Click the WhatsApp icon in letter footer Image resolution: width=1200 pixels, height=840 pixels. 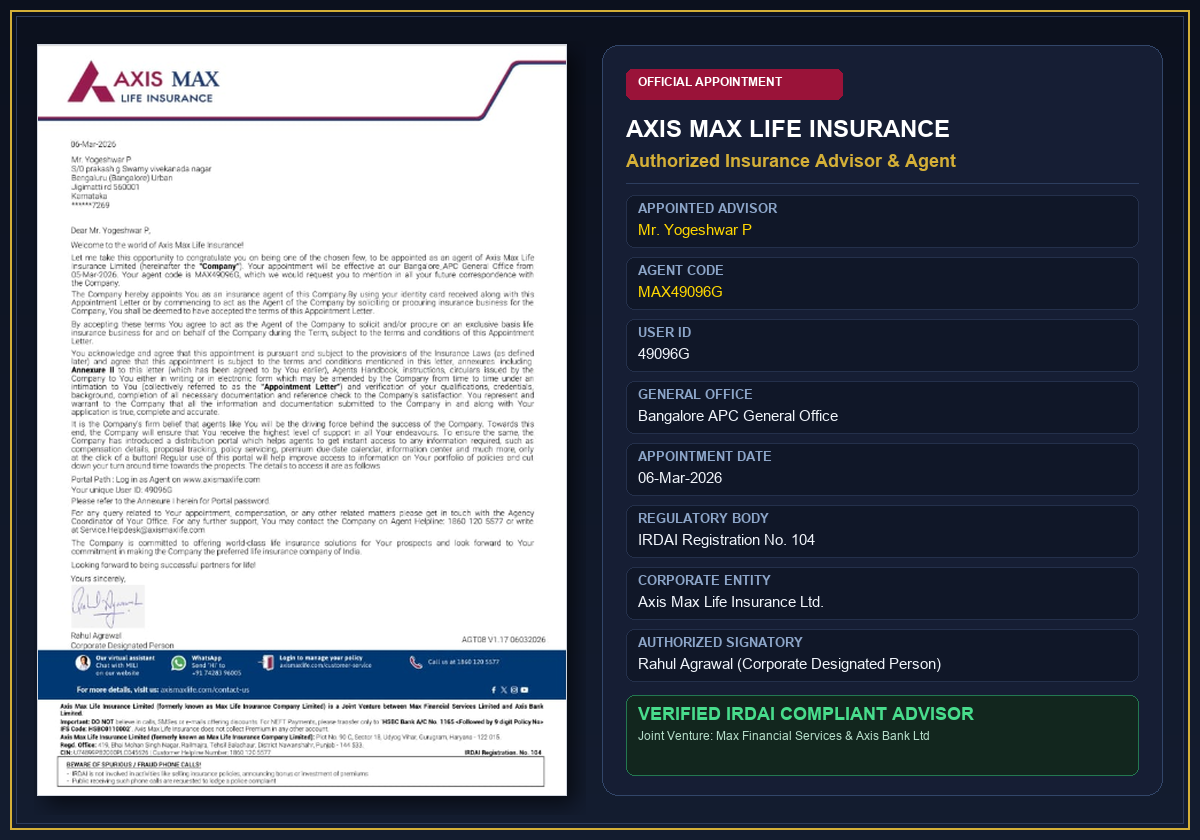click(178, 663)
